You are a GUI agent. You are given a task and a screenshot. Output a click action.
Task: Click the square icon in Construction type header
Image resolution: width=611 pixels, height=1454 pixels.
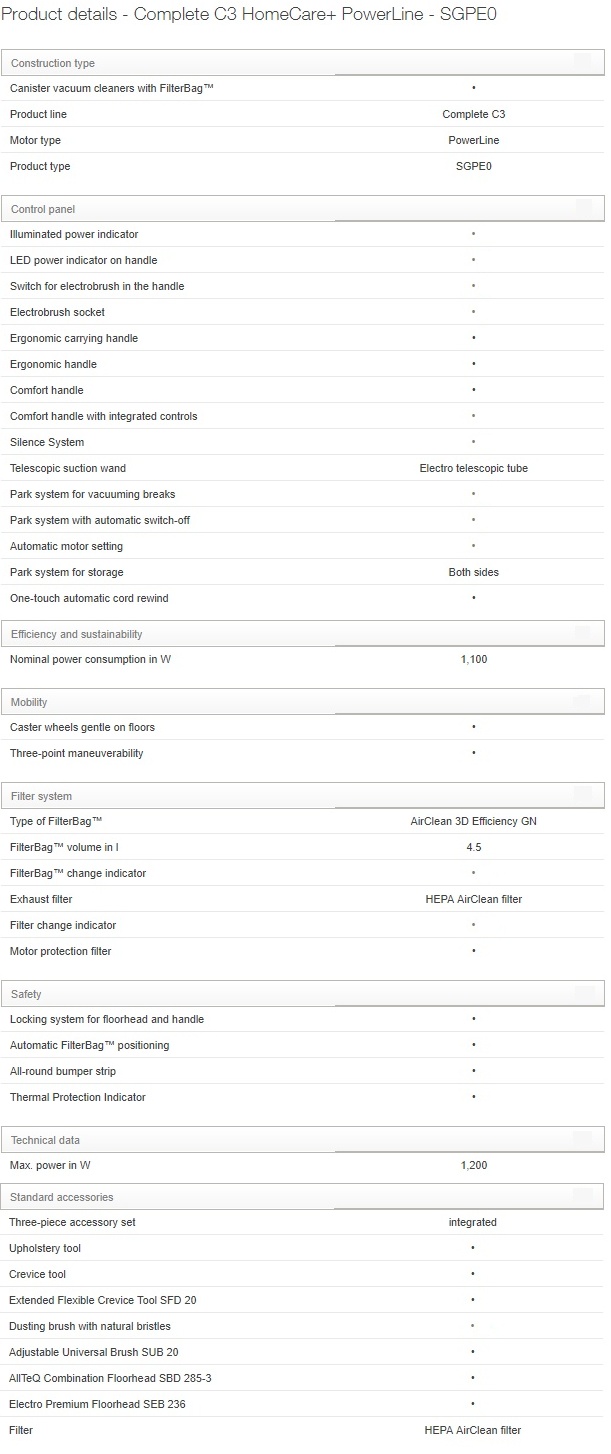click(x=583, y=62)
